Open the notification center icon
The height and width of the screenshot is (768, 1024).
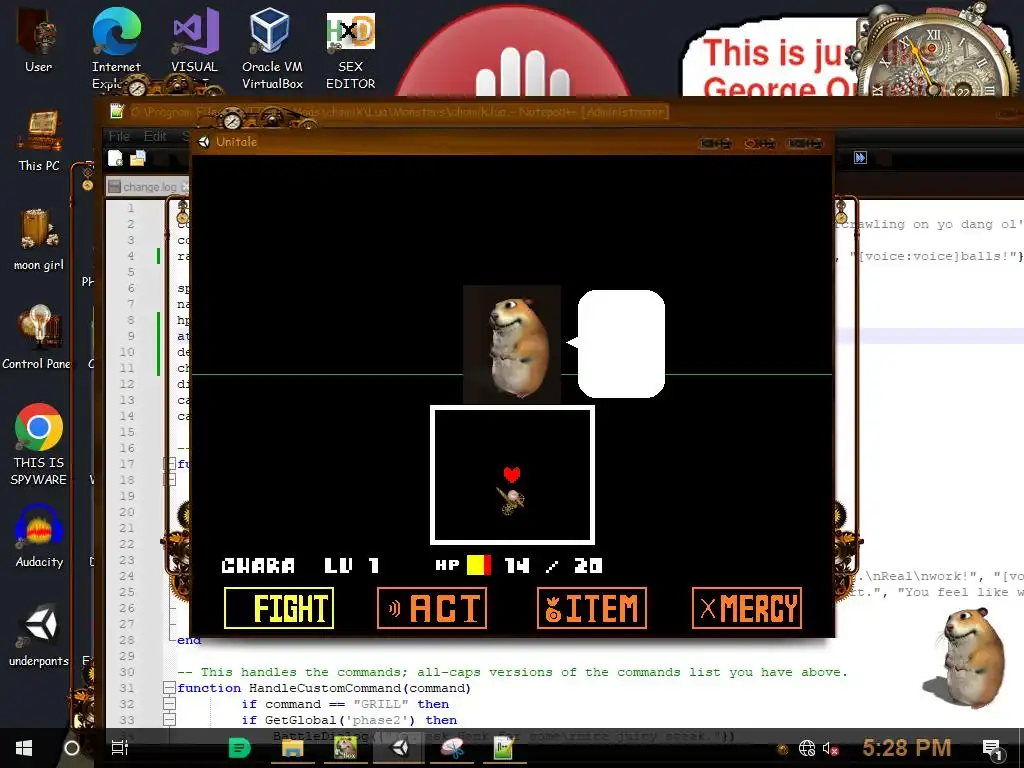(992, 750)
